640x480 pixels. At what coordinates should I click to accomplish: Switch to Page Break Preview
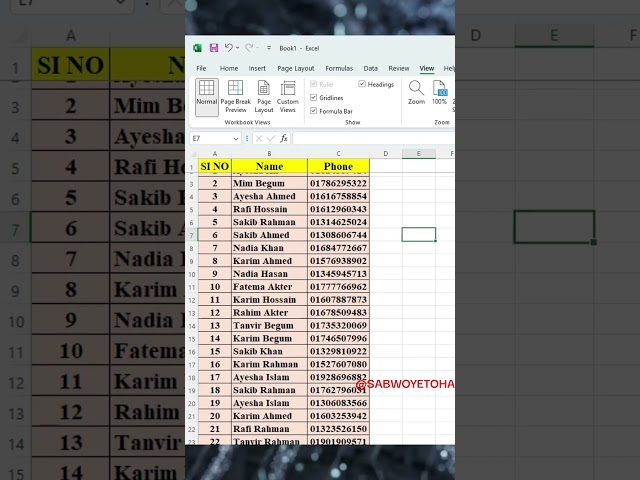(x=236, y=97)
